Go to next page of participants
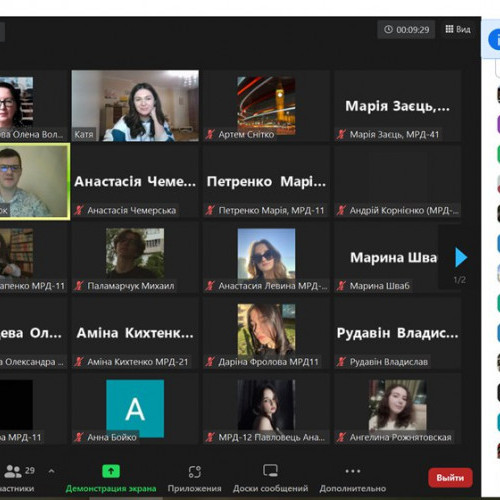Image resolution: width=500 pixels, height=500 pixels. [461, 257]
